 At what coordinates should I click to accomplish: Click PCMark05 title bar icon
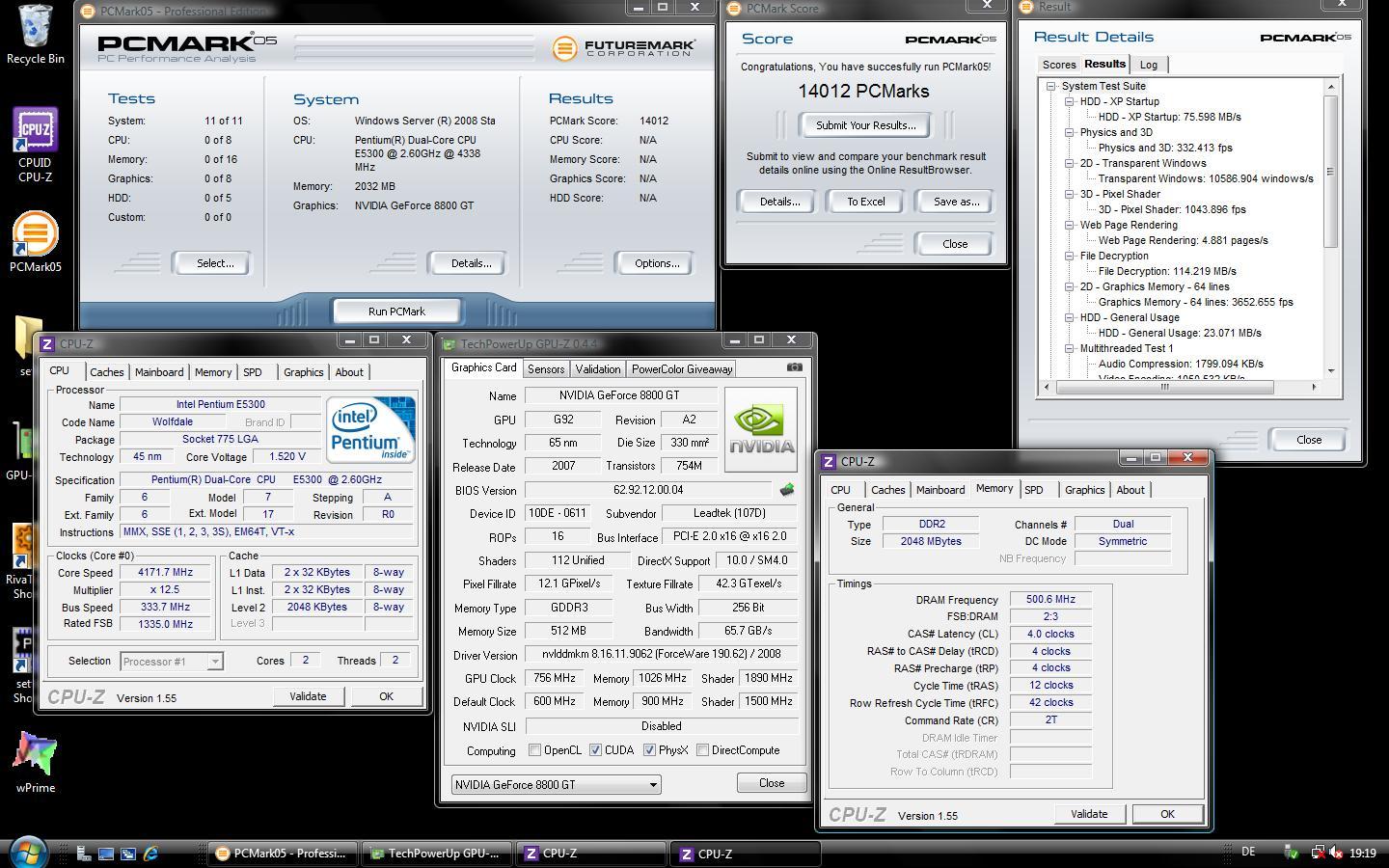coord(88,11)
